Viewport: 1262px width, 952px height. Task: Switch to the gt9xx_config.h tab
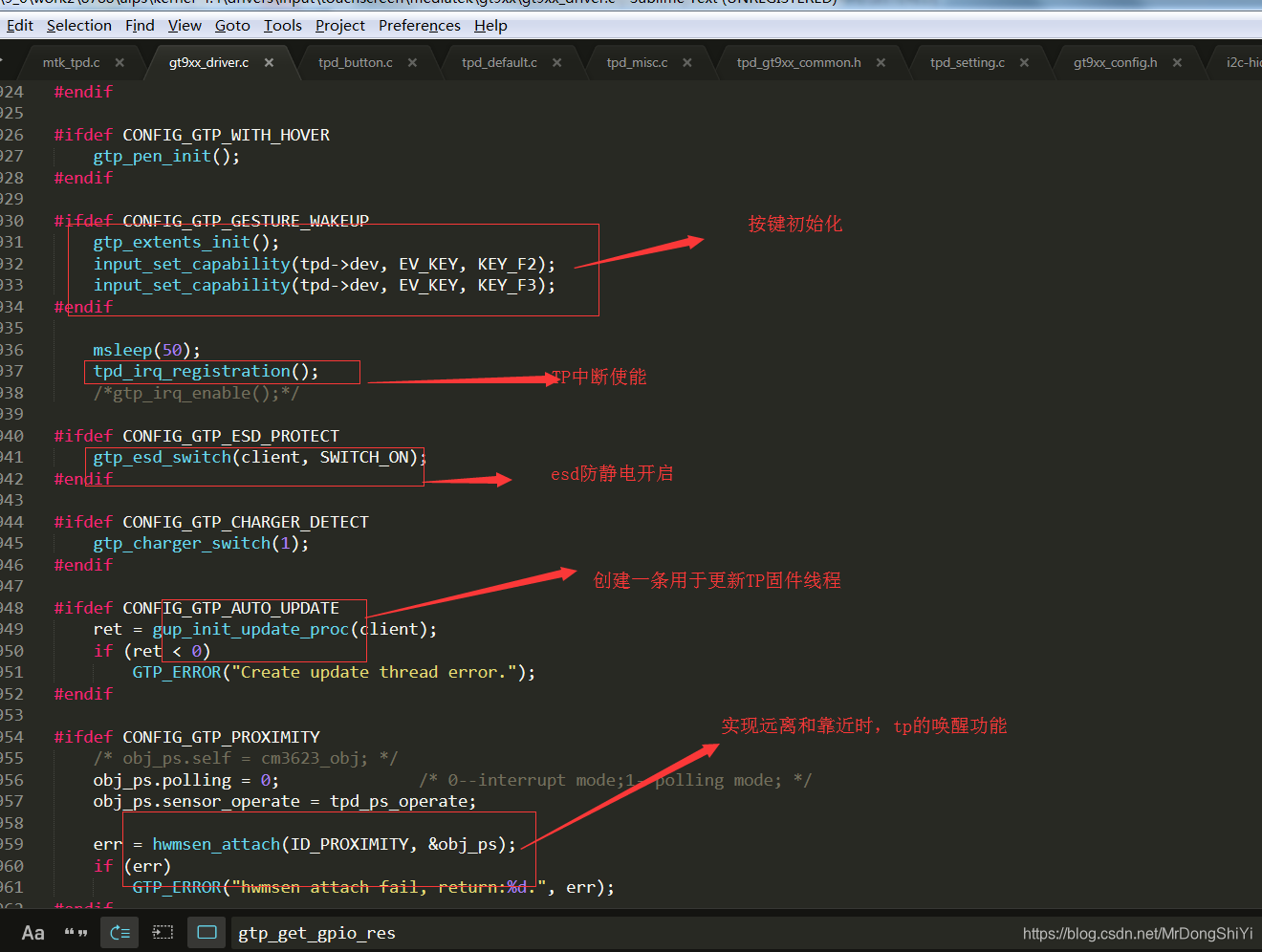pos(1115,62)
